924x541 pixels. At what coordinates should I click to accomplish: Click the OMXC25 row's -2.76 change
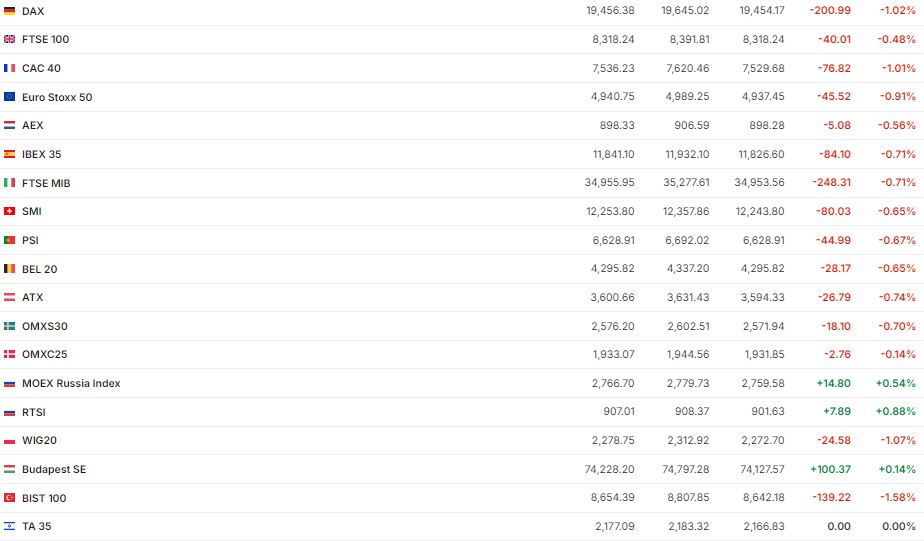(836, 354)
